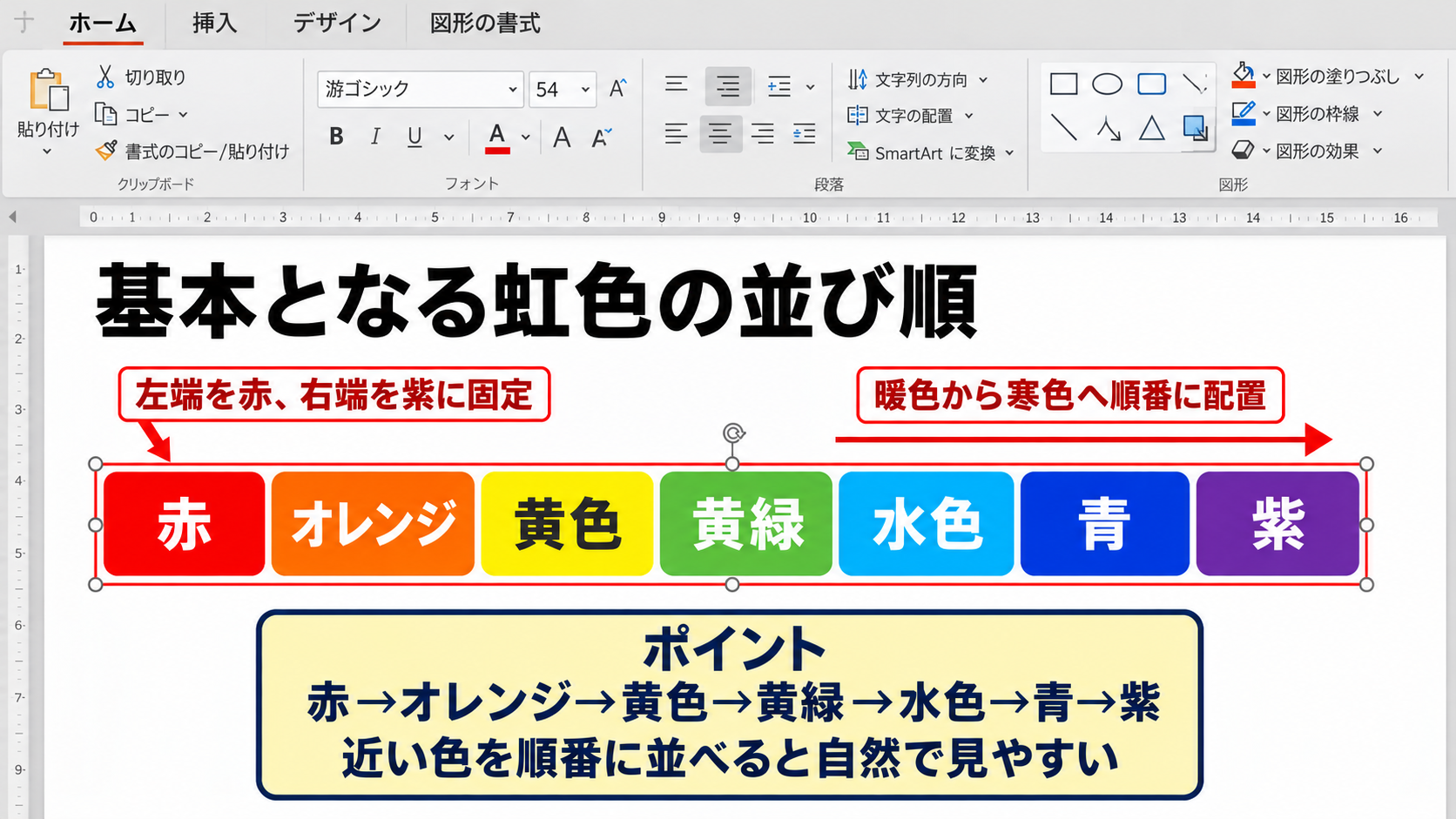Select the blue rounded rectangle shape

pyautogui.click(x=1151, y=84)
